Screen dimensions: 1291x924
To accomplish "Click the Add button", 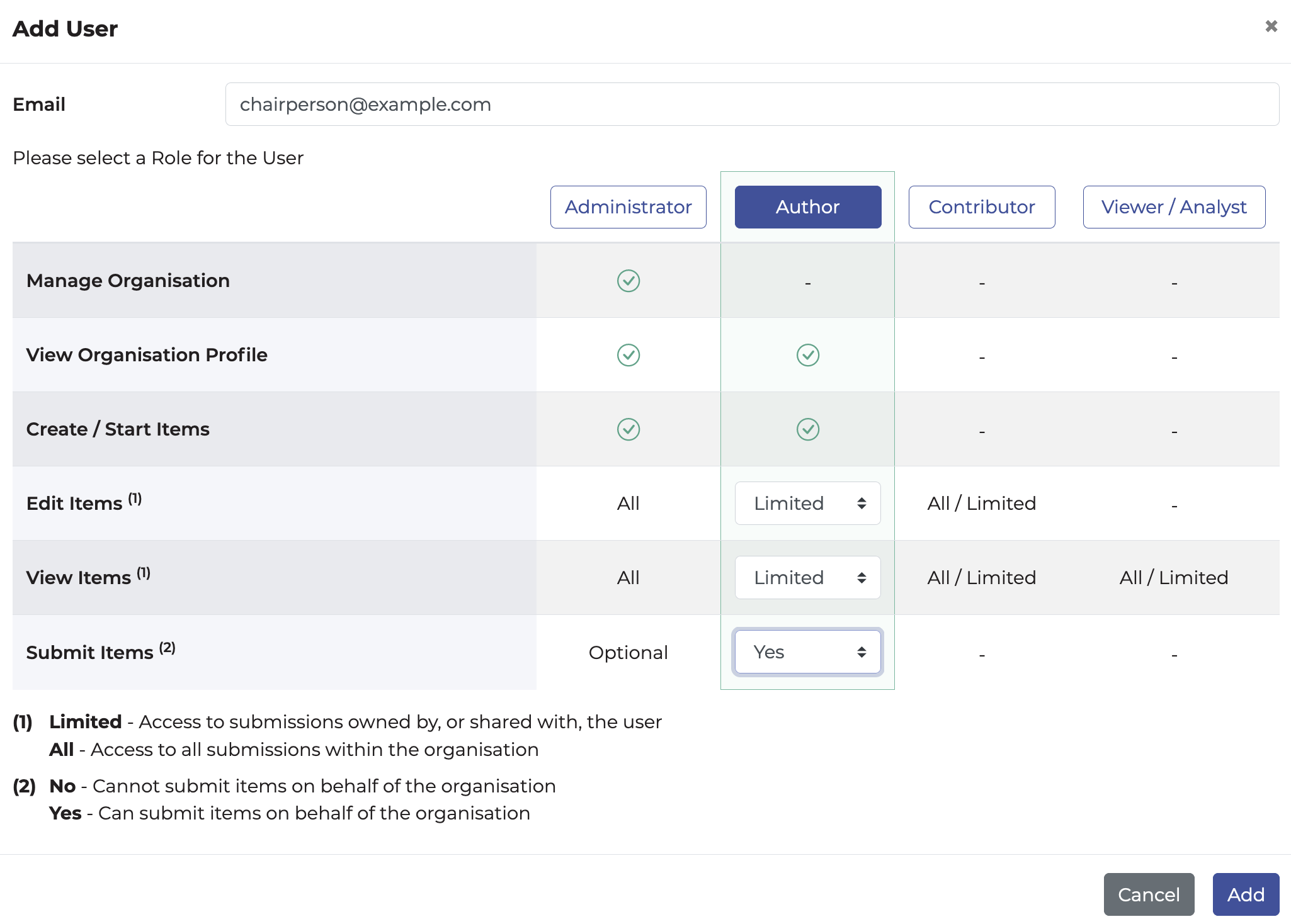I will 1245,894.
